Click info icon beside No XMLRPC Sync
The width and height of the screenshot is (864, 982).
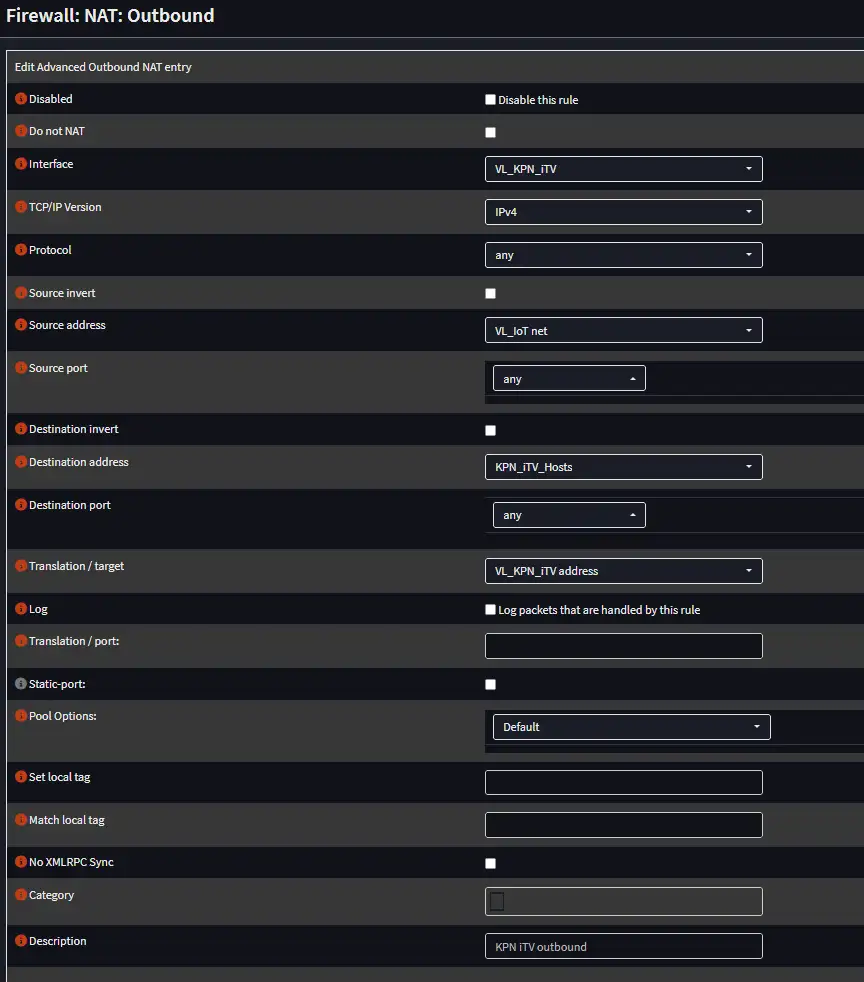tap(21, 862)
